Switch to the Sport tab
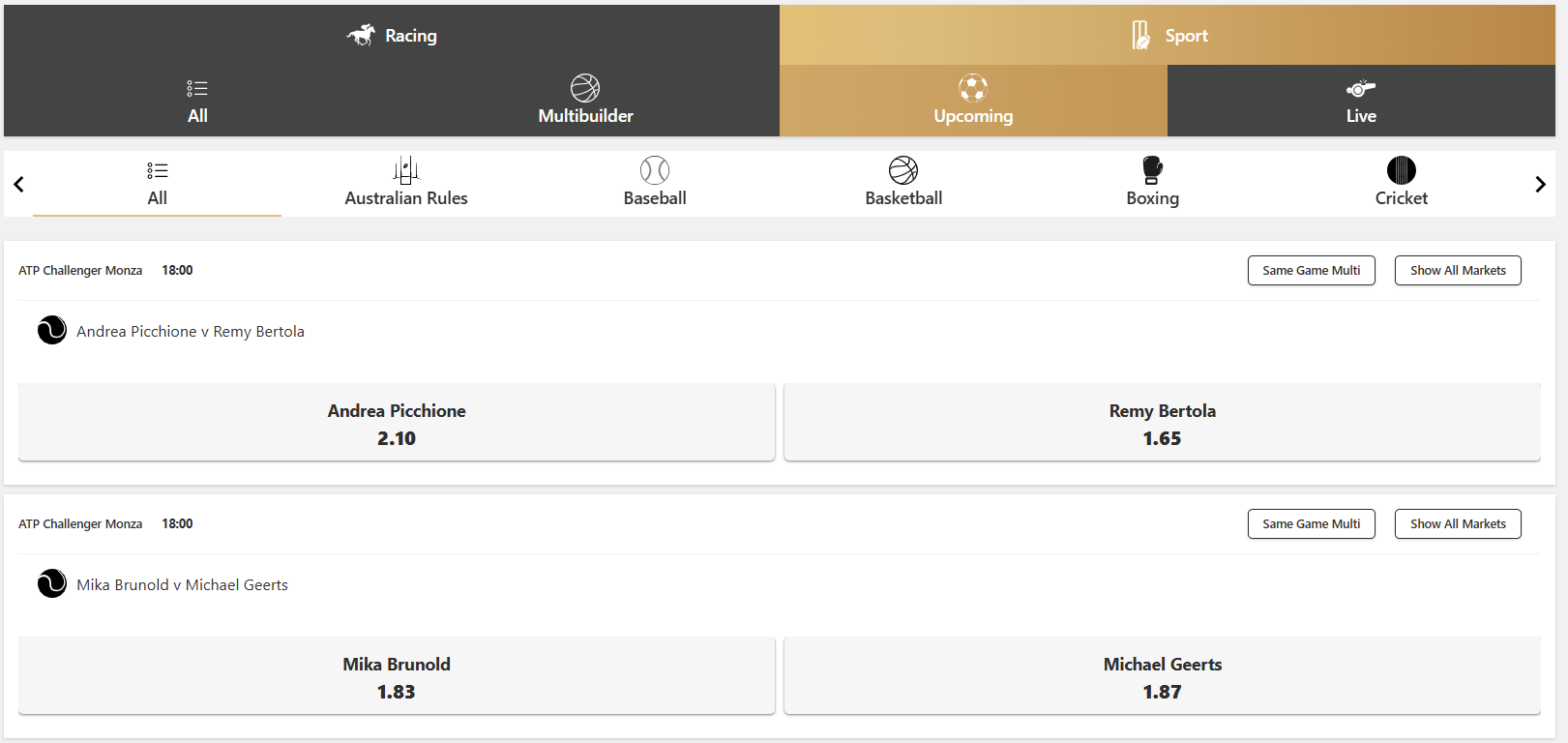Screen dimensions: 1568x743 pos(1168,35)
